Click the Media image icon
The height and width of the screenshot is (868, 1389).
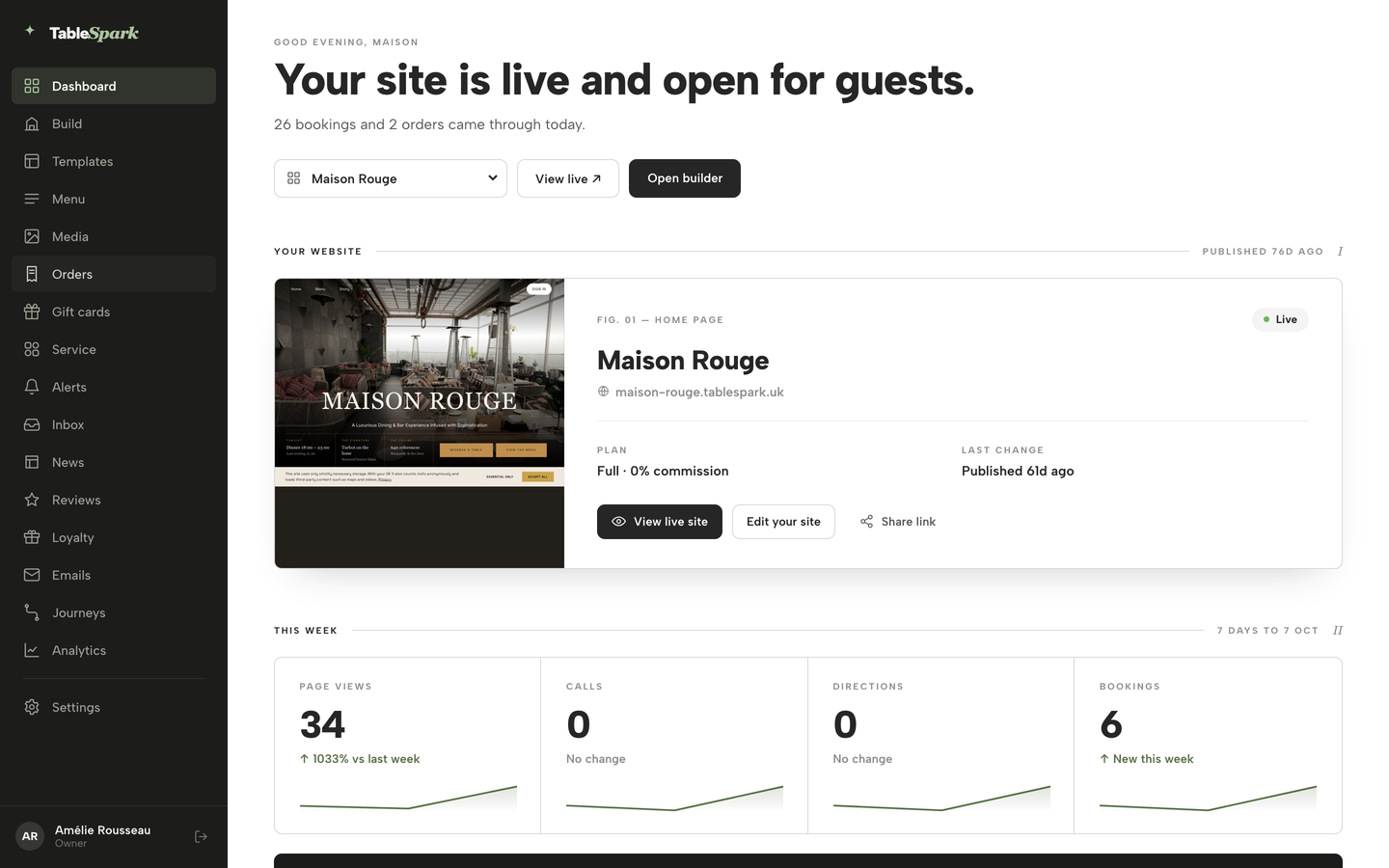[32, 236]
